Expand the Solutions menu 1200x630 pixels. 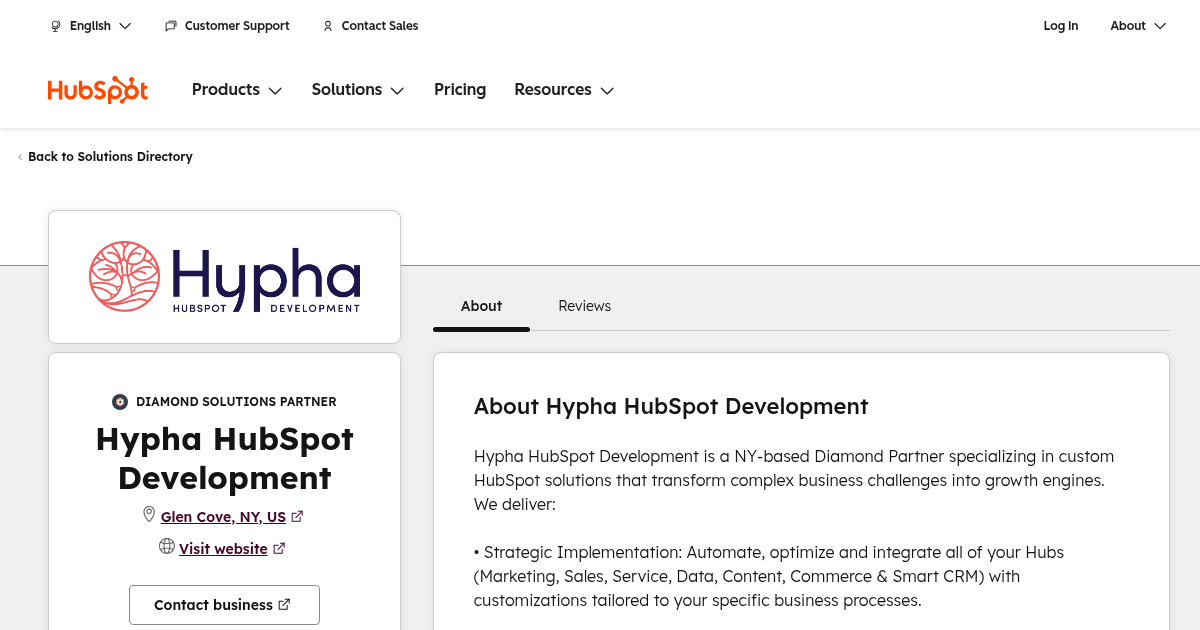[358, 90]
